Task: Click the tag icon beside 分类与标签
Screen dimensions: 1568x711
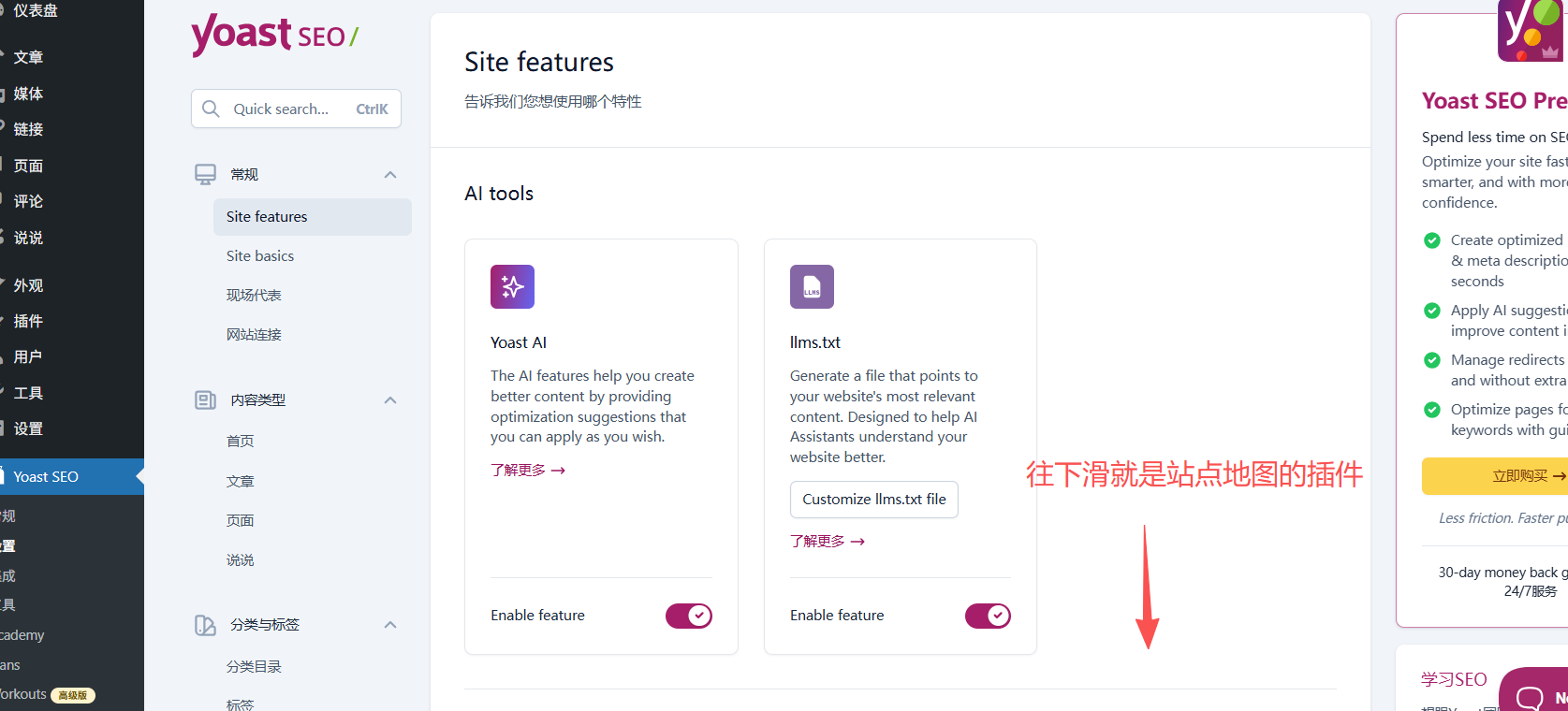Action: pyautogui.click(x=205, y=625)
